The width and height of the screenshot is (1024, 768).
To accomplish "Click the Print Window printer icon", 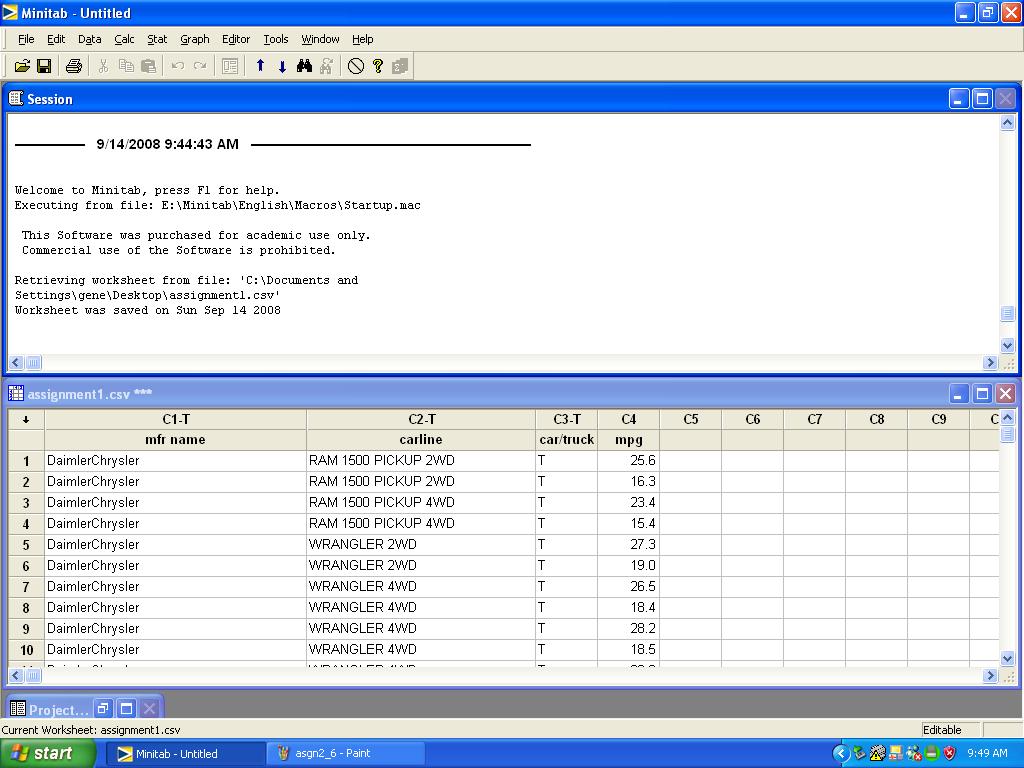I will click(73, 66).
